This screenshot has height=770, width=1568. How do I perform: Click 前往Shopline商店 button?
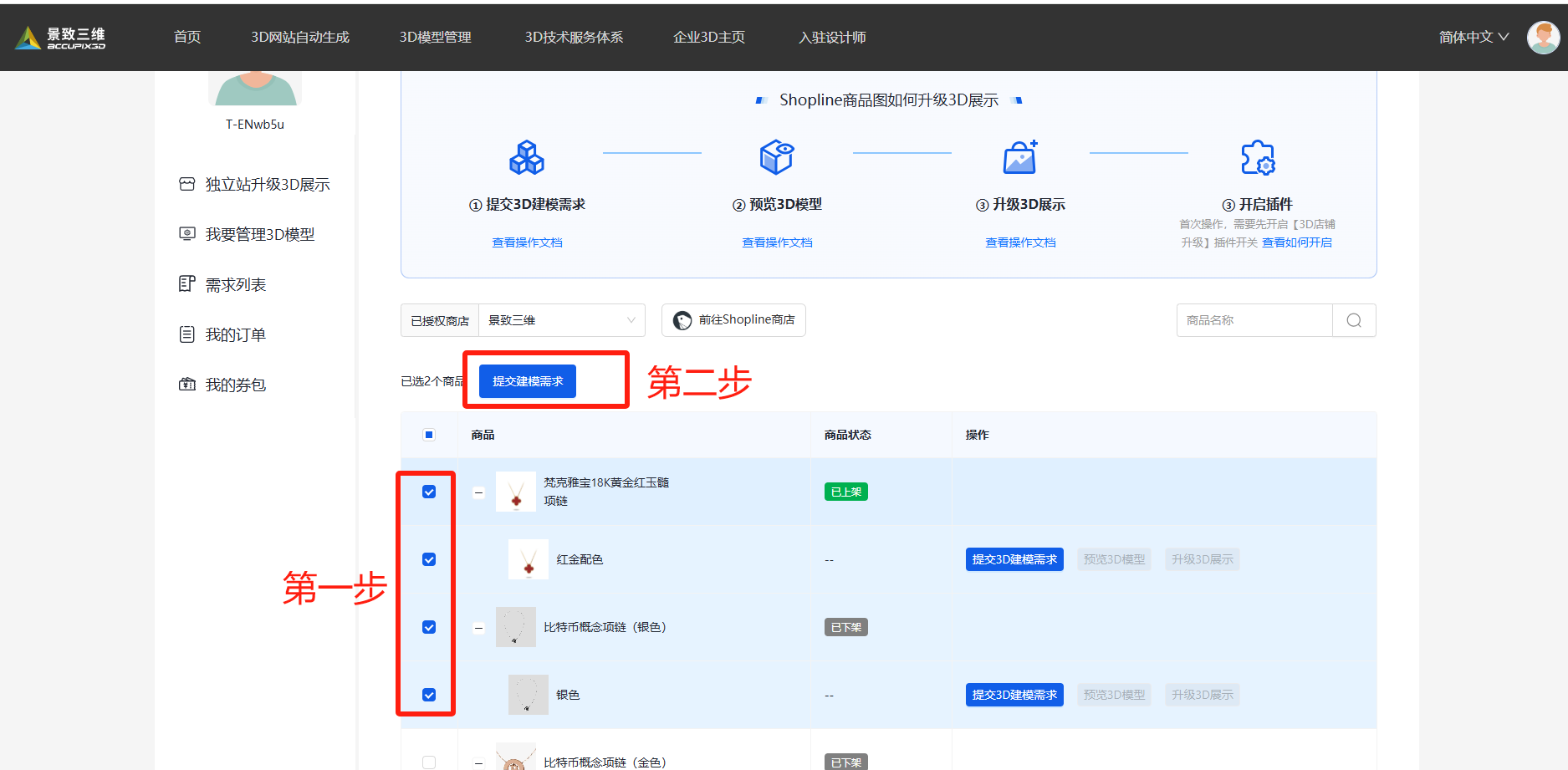pos(733,320)
